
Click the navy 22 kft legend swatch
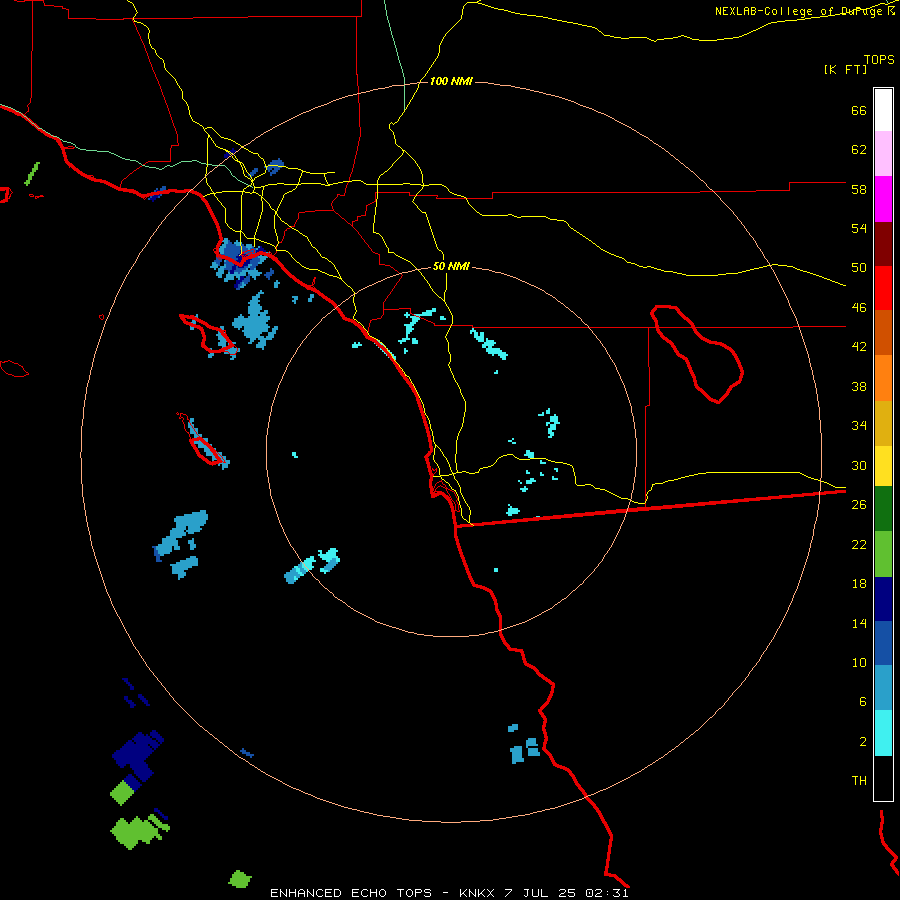[x=883, y=599]
